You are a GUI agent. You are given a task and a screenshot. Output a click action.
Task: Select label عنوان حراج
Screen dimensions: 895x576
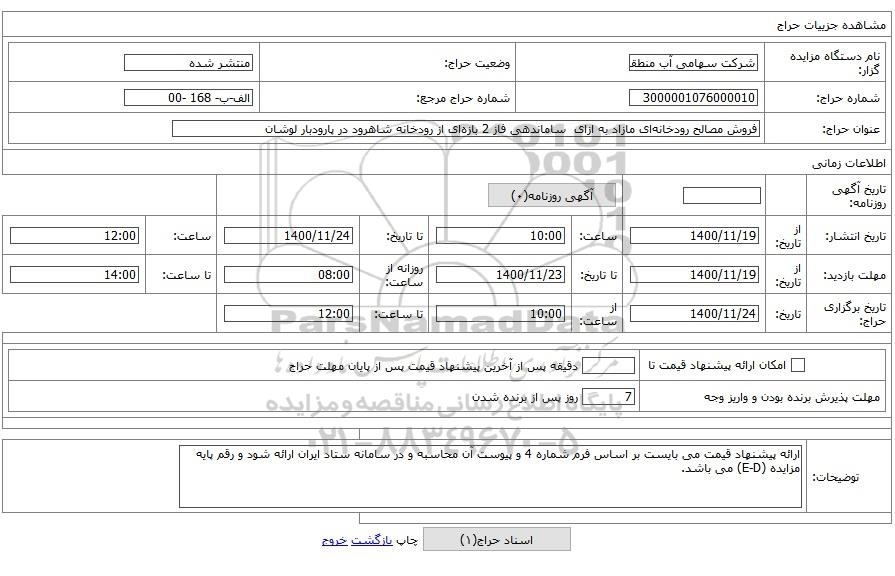tap(850, 130)
